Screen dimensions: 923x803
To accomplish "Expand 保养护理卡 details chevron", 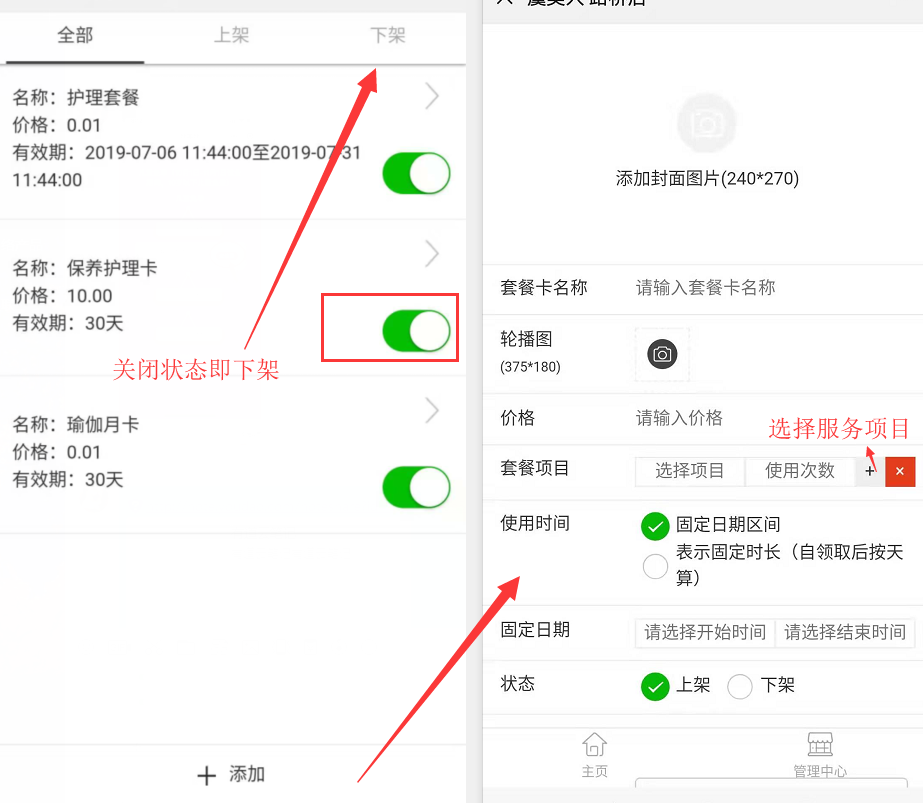I will 432,254.
